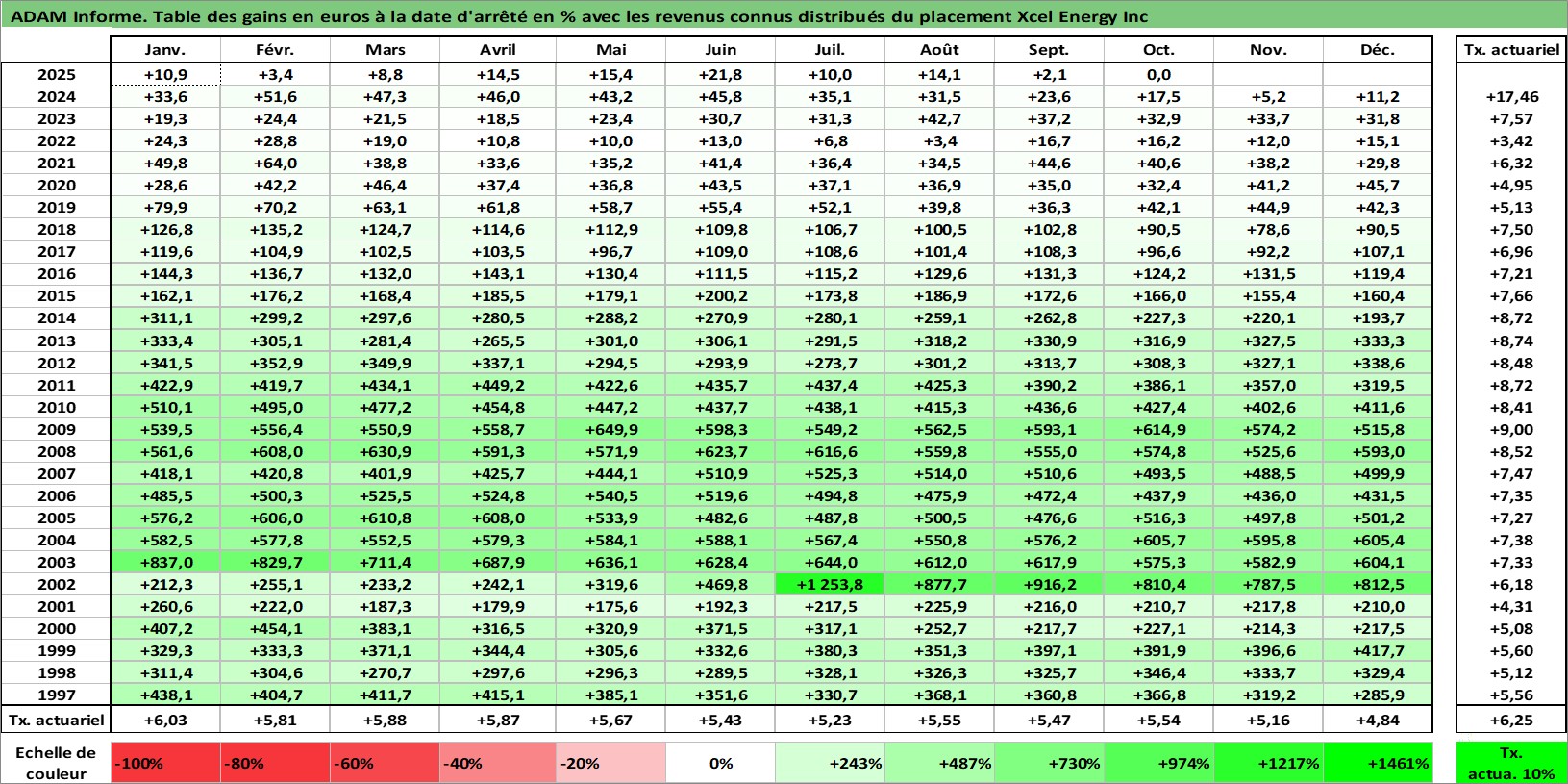Screen dimensions: 1568x784
Task: Select the +1 253,8 bright green cell
Action: tap(831, 584)
